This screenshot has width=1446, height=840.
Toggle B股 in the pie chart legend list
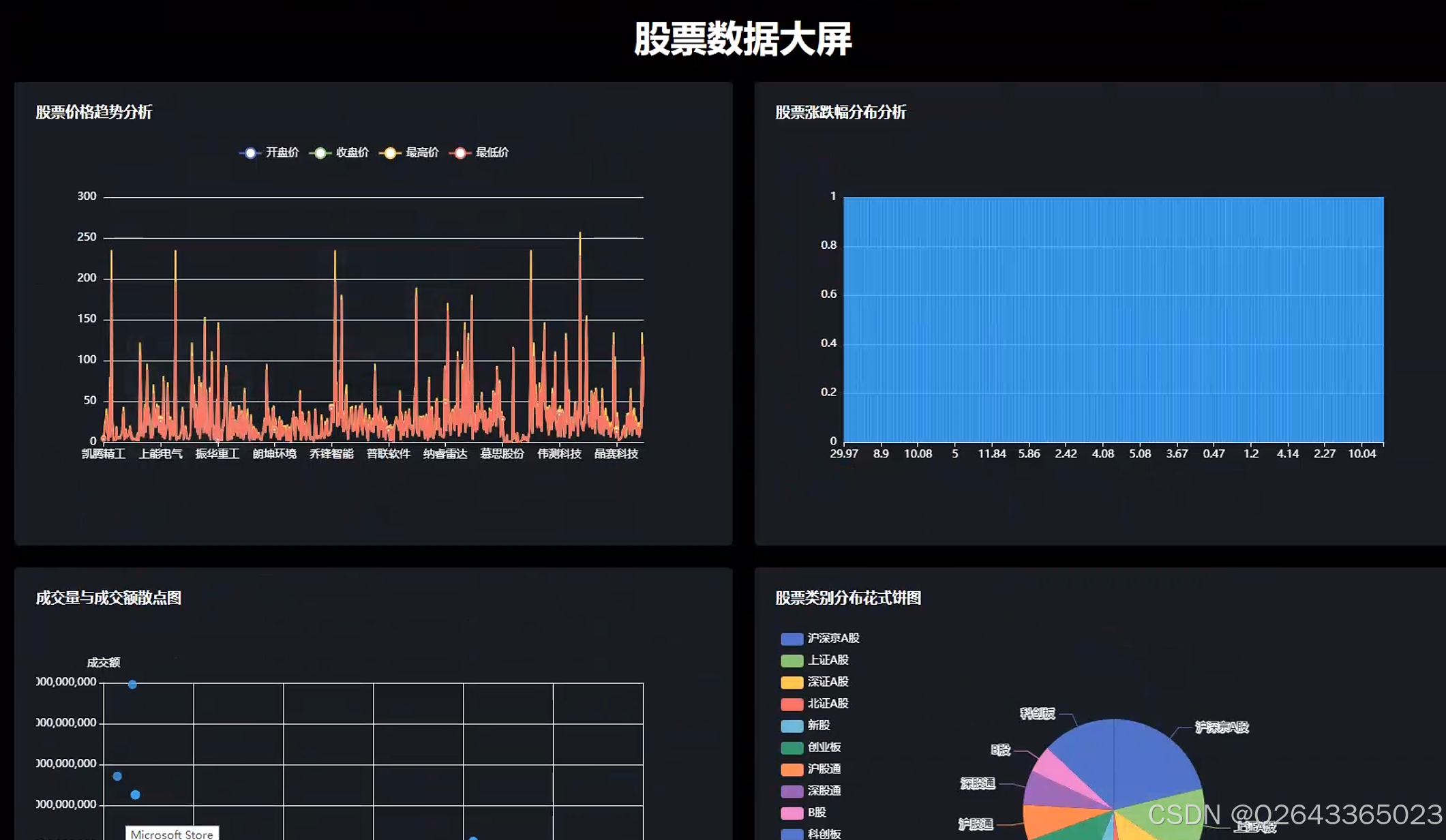[x=804, y=813]
